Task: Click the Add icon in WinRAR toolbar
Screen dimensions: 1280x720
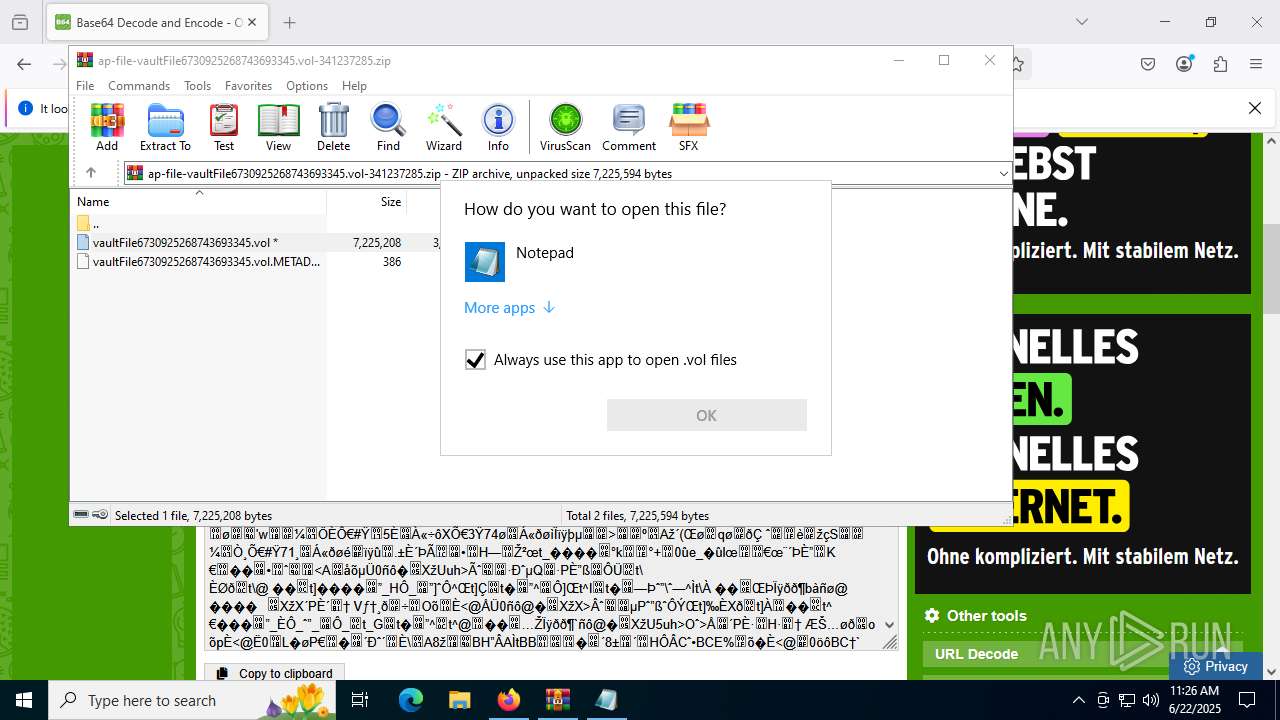Action: tap(107, 127)
